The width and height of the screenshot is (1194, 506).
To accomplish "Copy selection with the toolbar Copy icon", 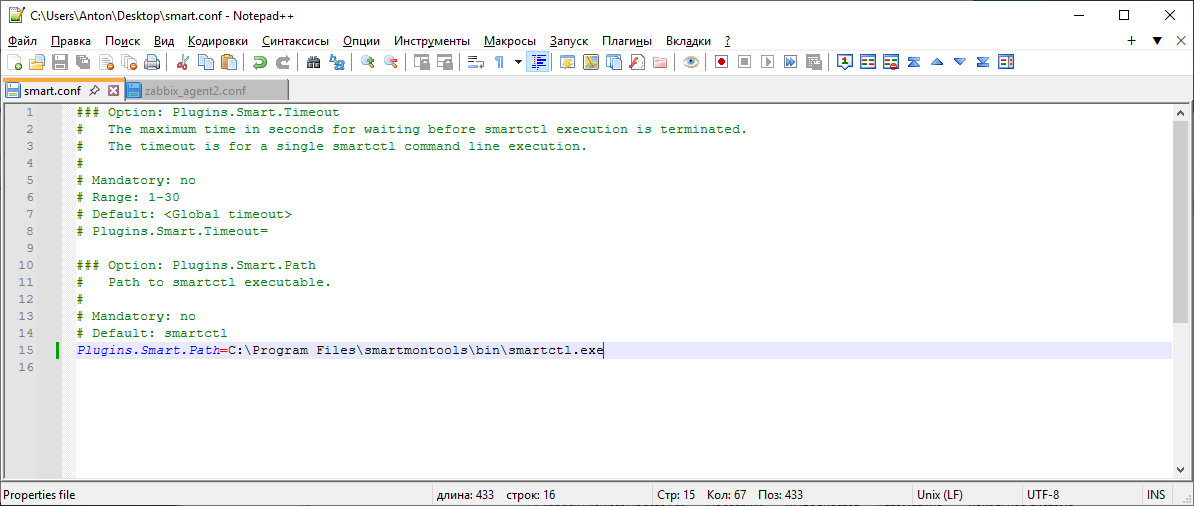I will [206, 62].
